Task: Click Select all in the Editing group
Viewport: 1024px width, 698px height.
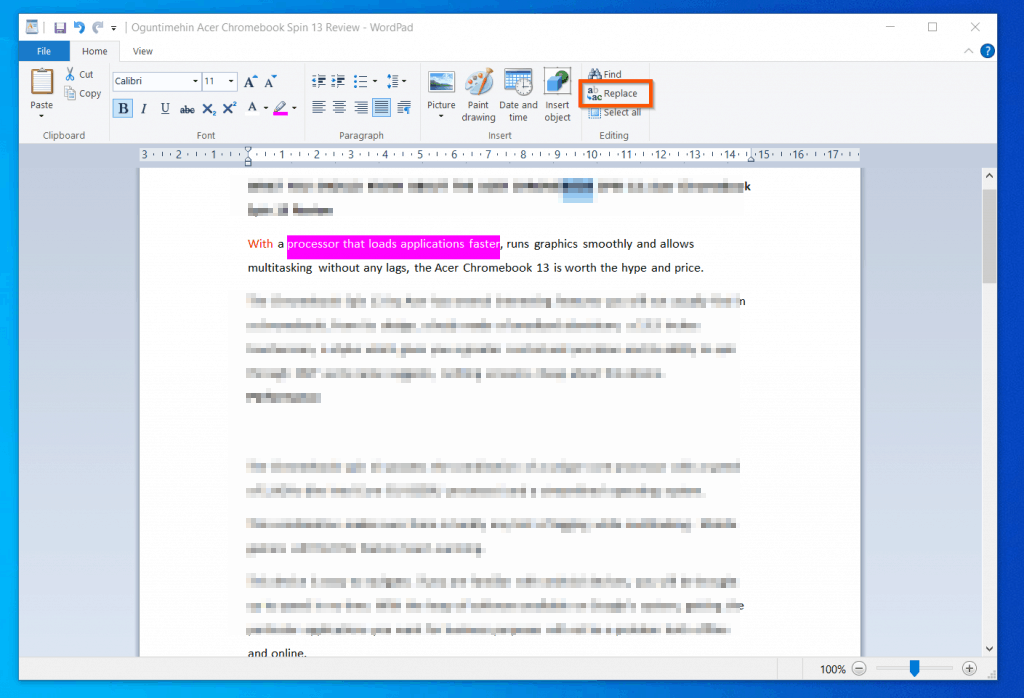Action: pyautogui.click(x=614, y=112)
